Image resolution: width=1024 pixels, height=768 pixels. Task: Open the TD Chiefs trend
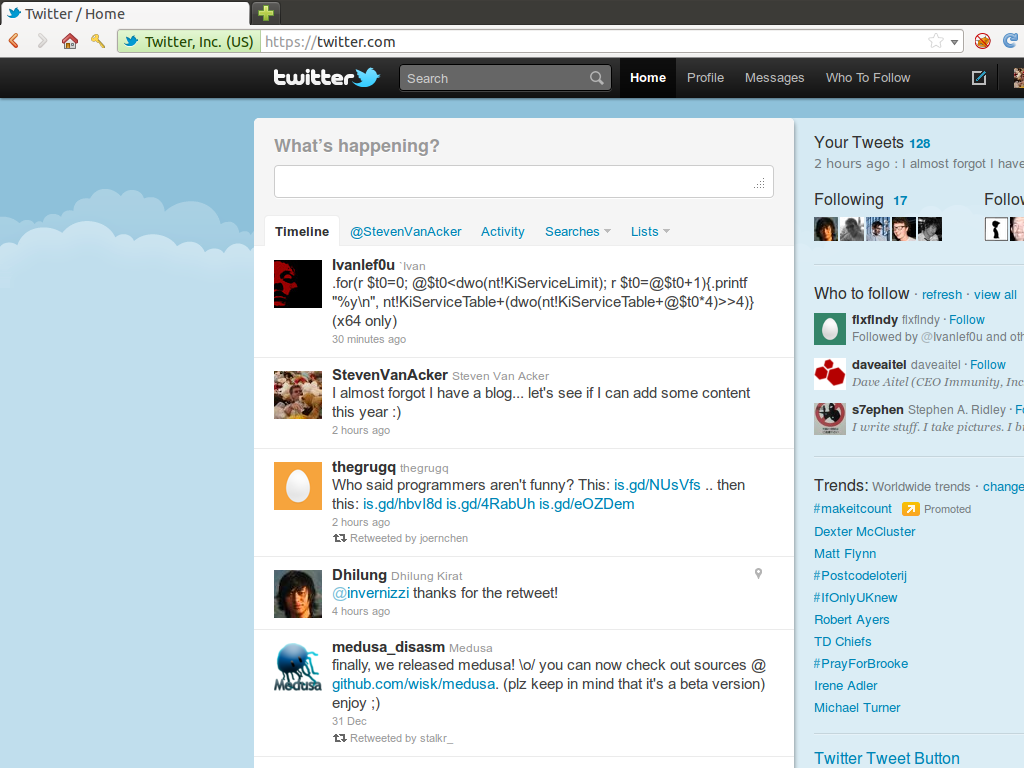842,641
